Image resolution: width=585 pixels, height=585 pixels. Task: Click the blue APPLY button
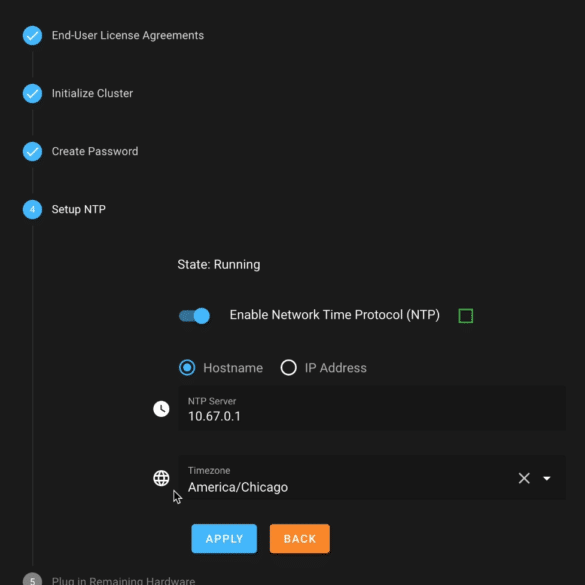click(x=224, y=538)
